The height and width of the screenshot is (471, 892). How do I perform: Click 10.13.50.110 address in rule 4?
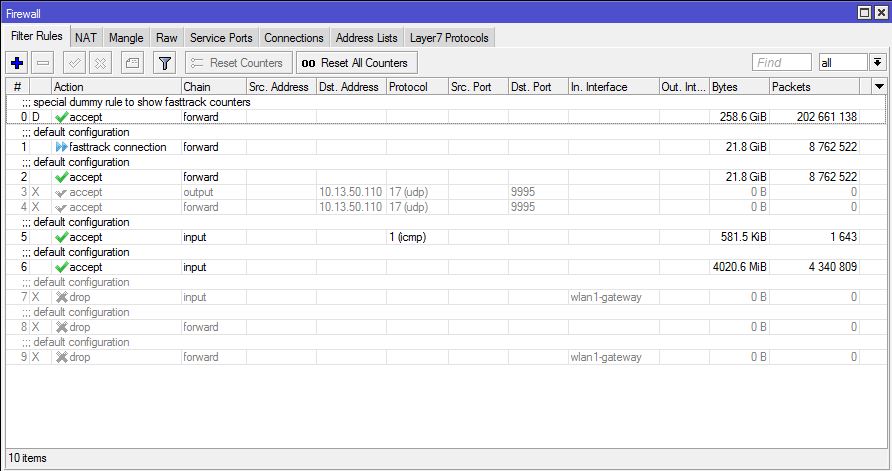(x=350, y=207)
